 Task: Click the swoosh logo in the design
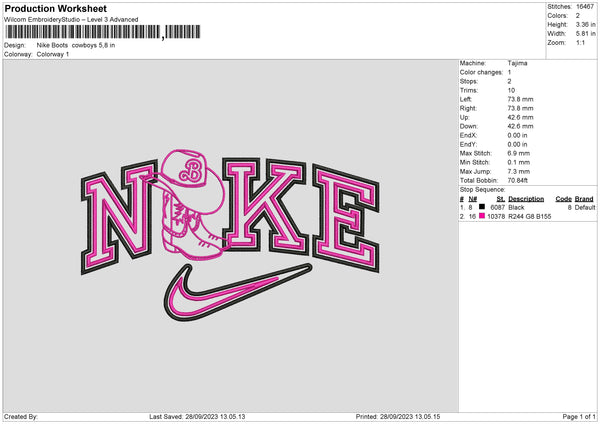pos(237,293)
